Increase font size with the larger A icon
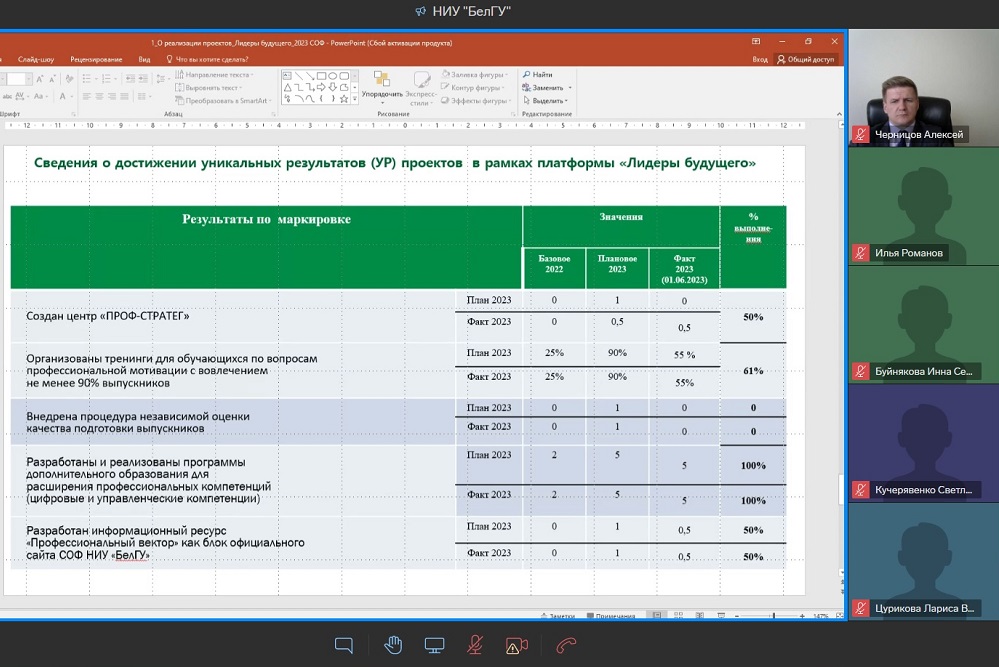The height and width of the screenshot is (667, 999). [x=40, y=79]
